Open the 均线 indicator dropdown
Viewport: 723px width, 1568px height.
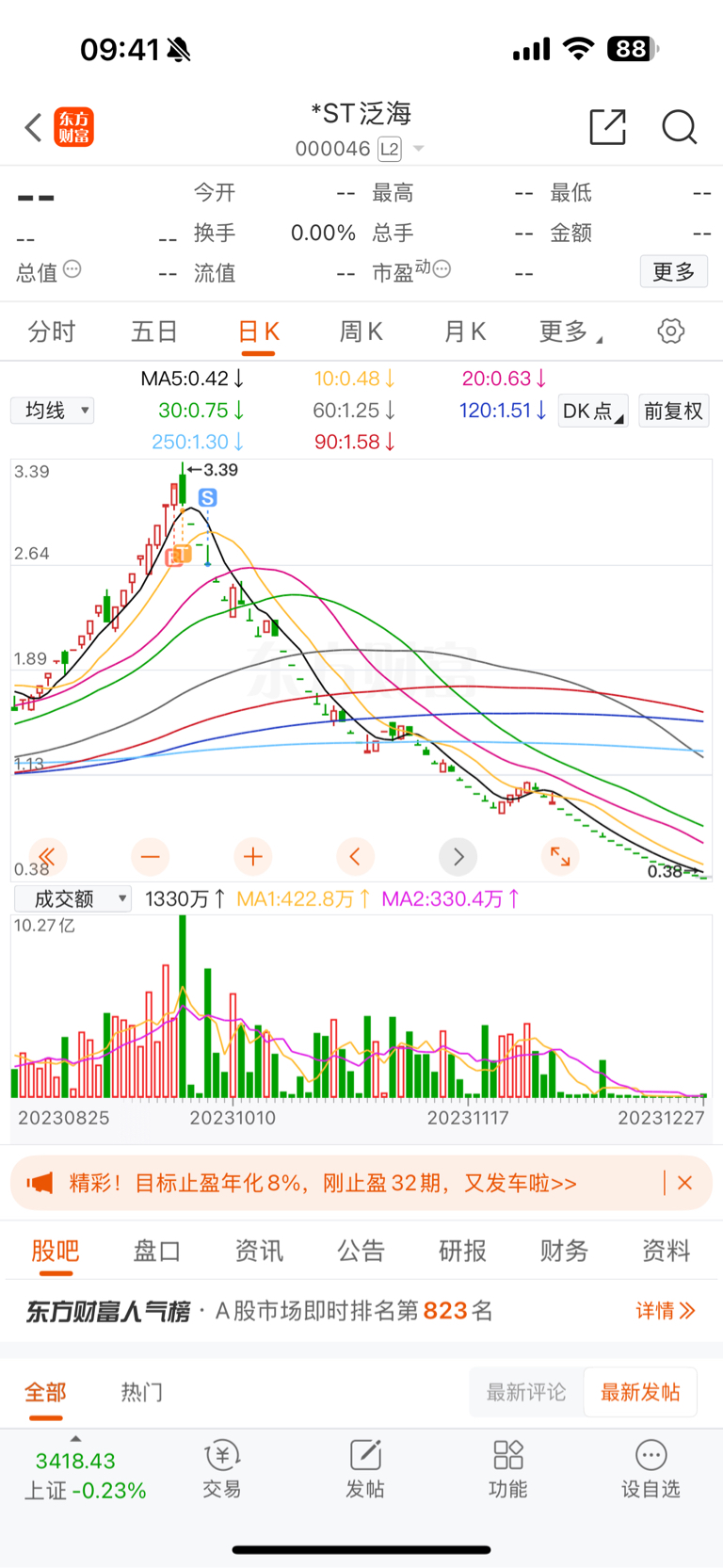pos(53,411)
